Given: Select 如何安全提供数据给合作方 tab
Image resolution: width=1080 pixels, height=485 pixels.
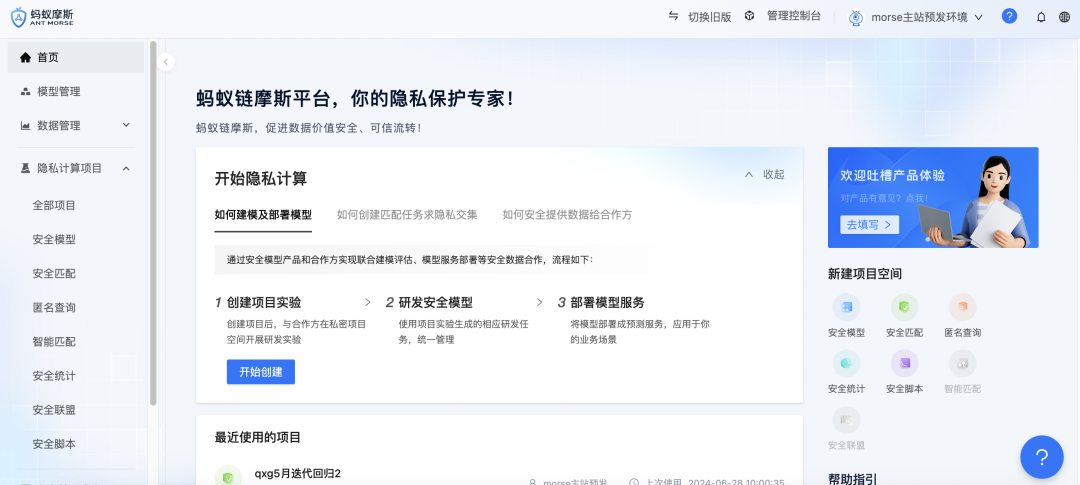Looking at the screenshot, I should tap(568, 214).
